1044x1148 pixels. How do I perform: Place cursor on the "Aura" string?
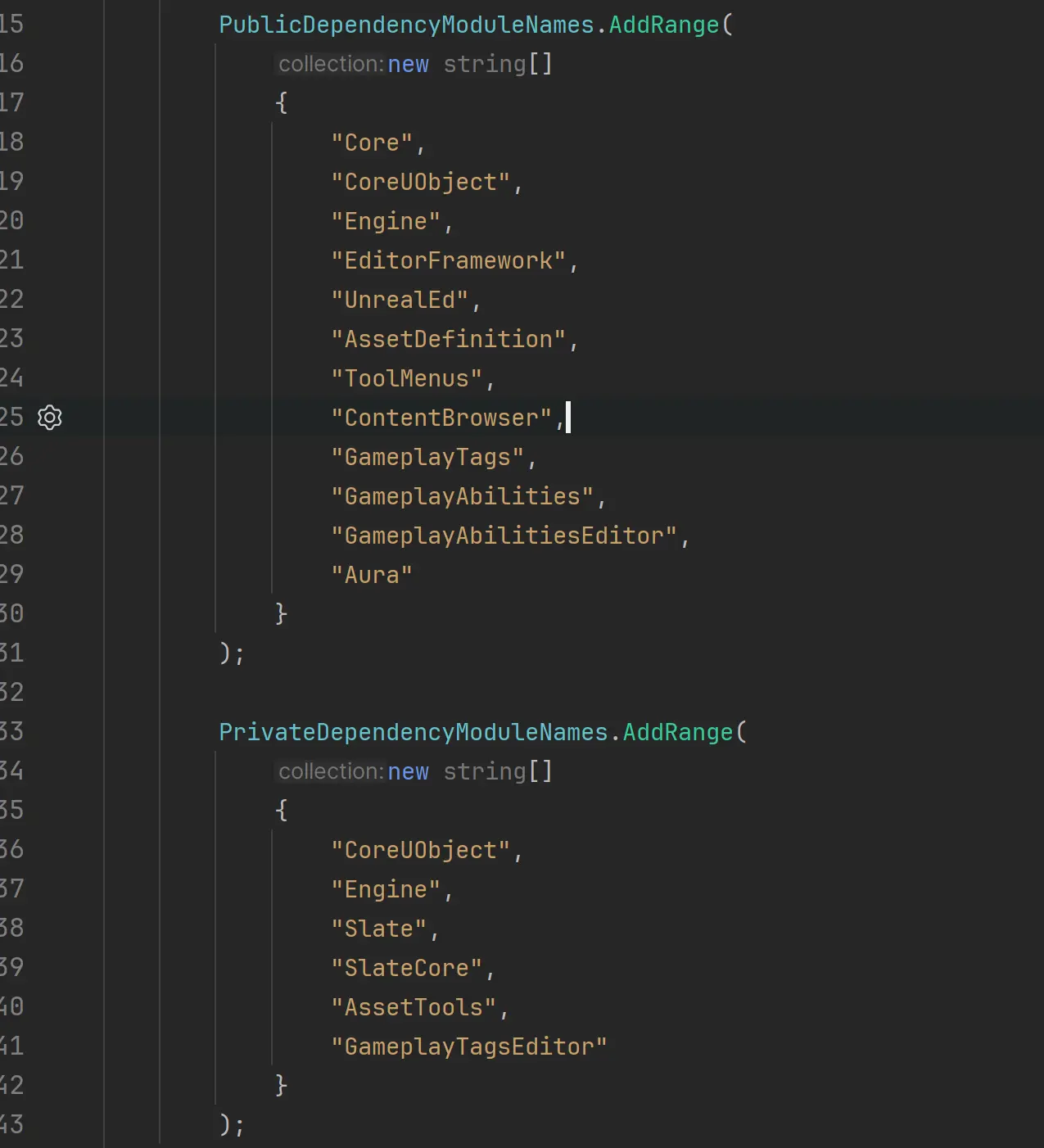pos(372,575)
